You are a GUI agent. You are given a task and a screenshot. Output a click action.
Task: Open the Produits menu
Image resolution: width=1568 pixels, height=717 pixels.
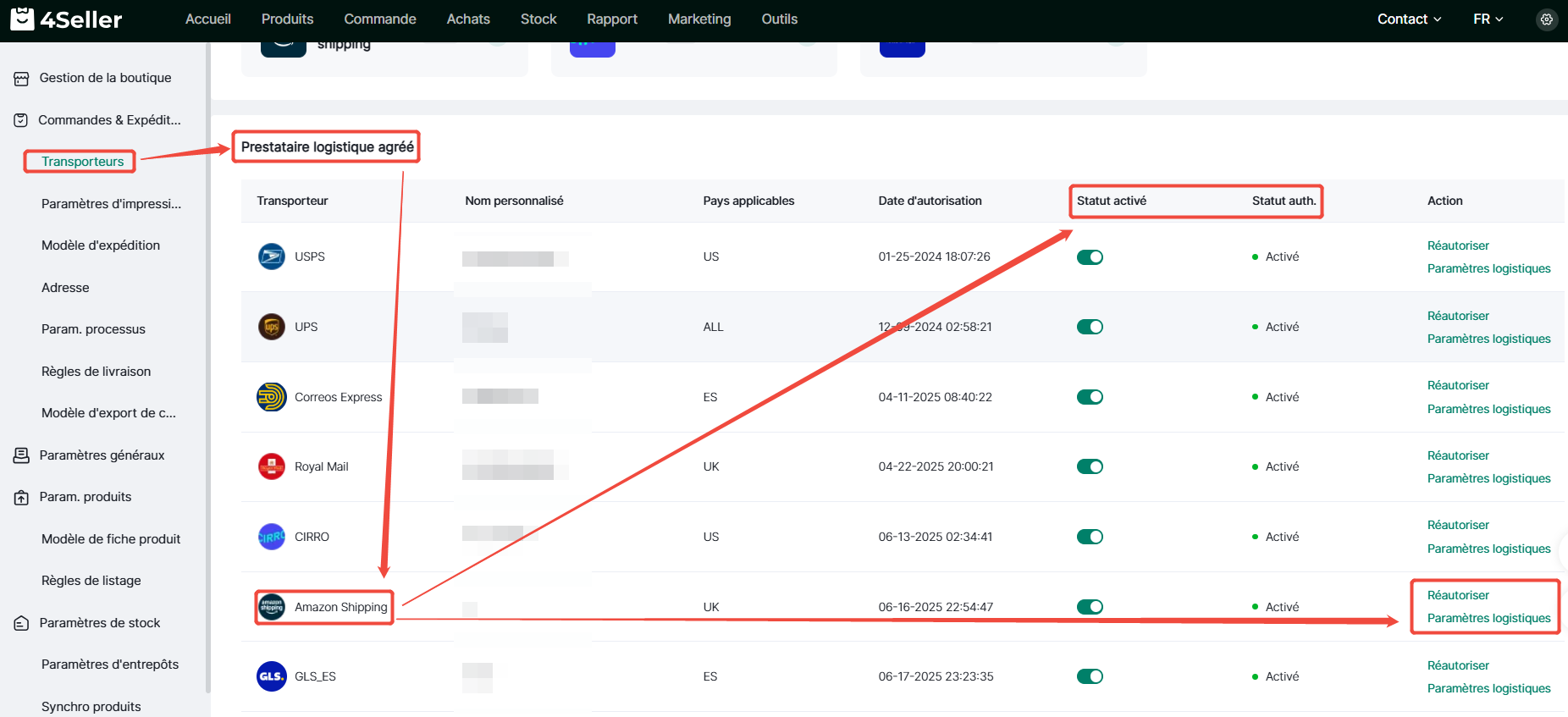(287, 19)
